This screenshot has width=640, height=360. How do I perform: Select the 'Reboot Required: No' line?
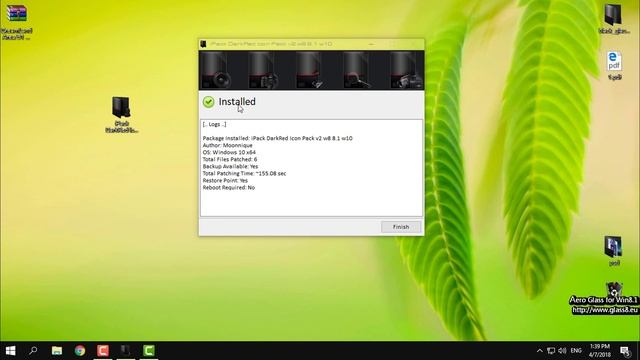pos(229,188)
